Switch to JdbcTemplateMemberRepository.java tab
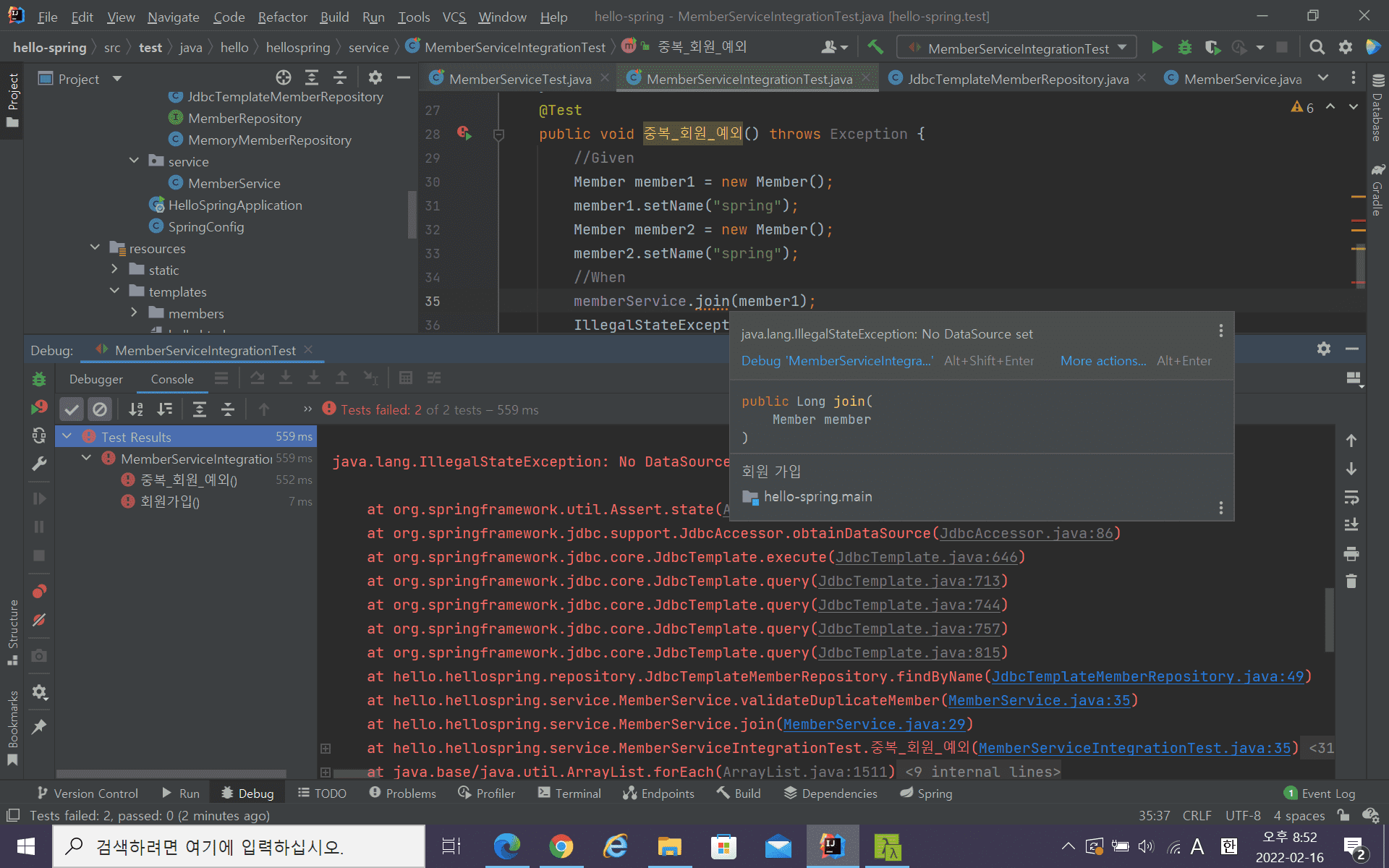 [x=1017, y=79]
